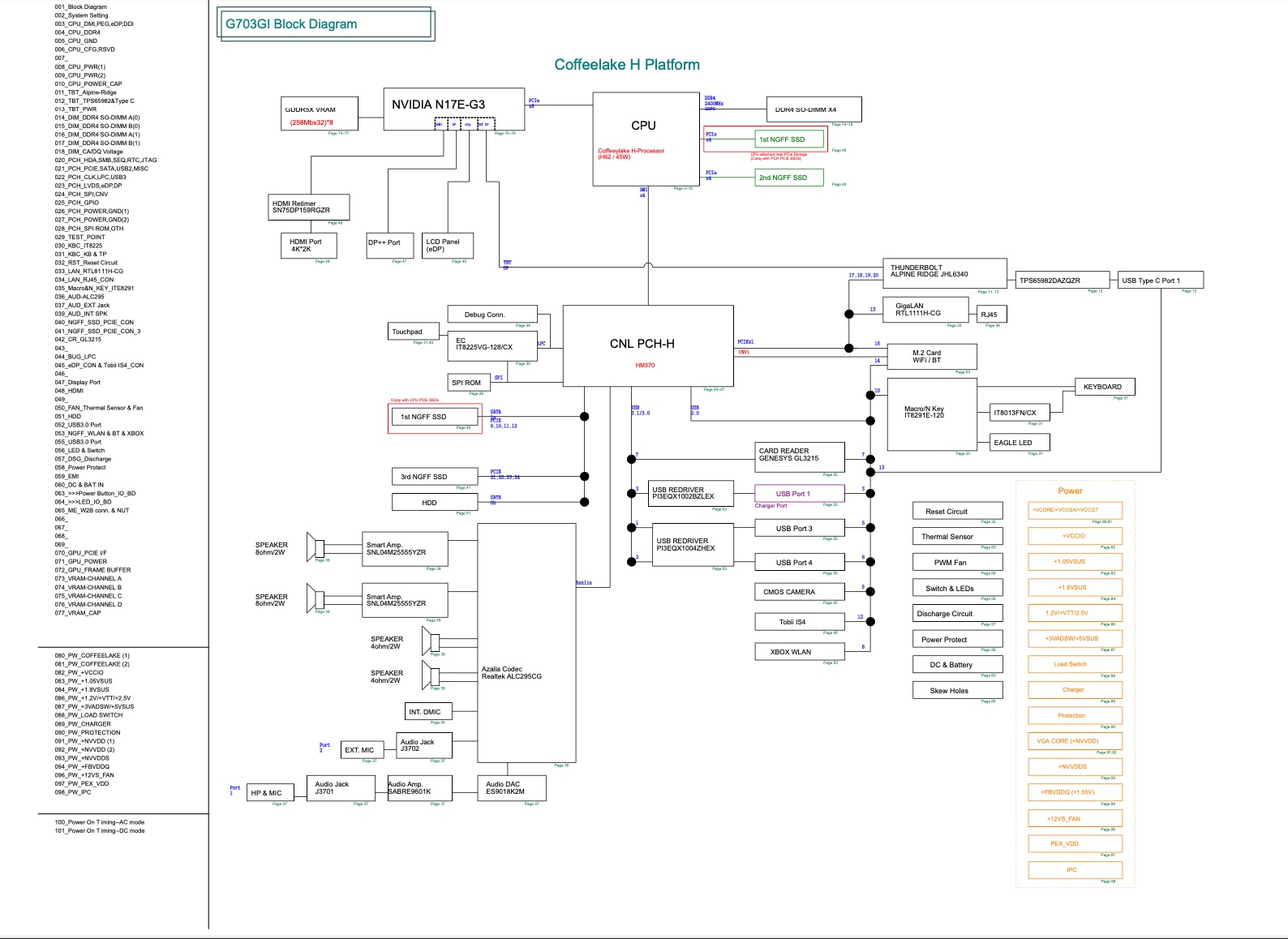Select the Thermal Sensor block

pos(957,537)
